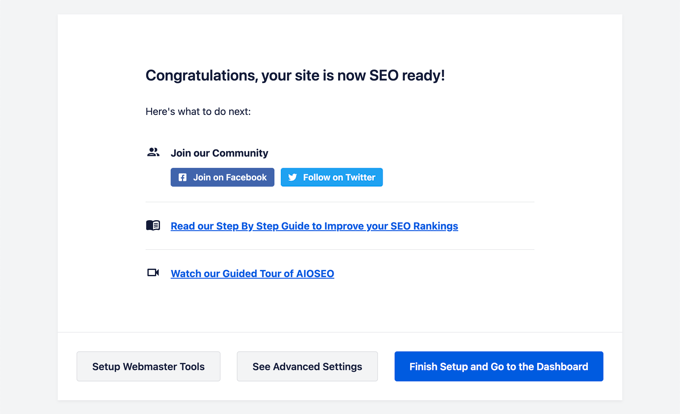Open the Step By Step SEO Rankings guide
The width and height of the screenshot is (680, 414).
[x=314, y=226]
